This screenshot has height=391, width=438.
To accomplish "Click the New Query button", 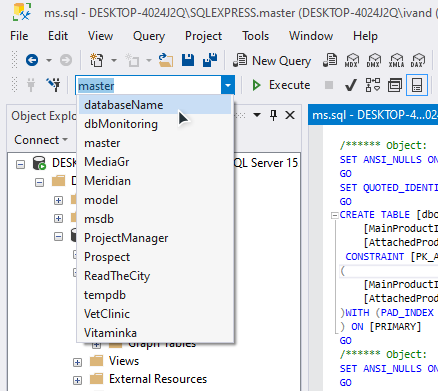I will pyautogui.click(x=272, y=61).
